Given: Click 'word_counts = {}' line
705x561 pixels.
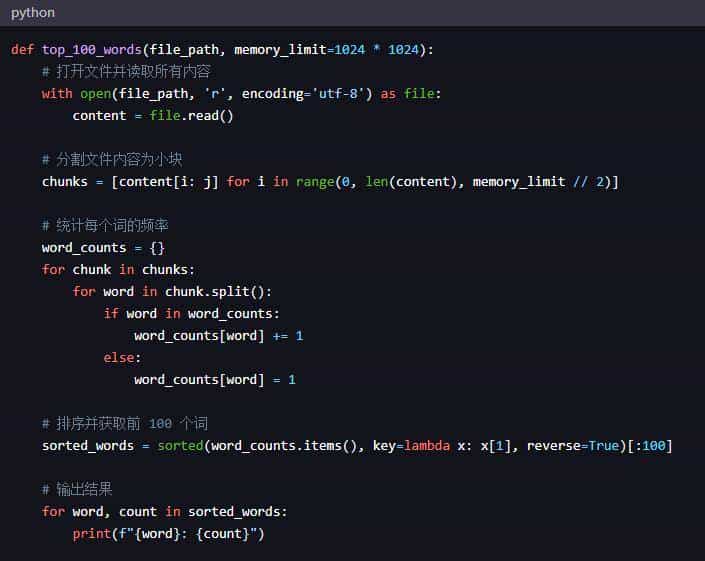Looking at the screenshot, I should click(103, 248).
